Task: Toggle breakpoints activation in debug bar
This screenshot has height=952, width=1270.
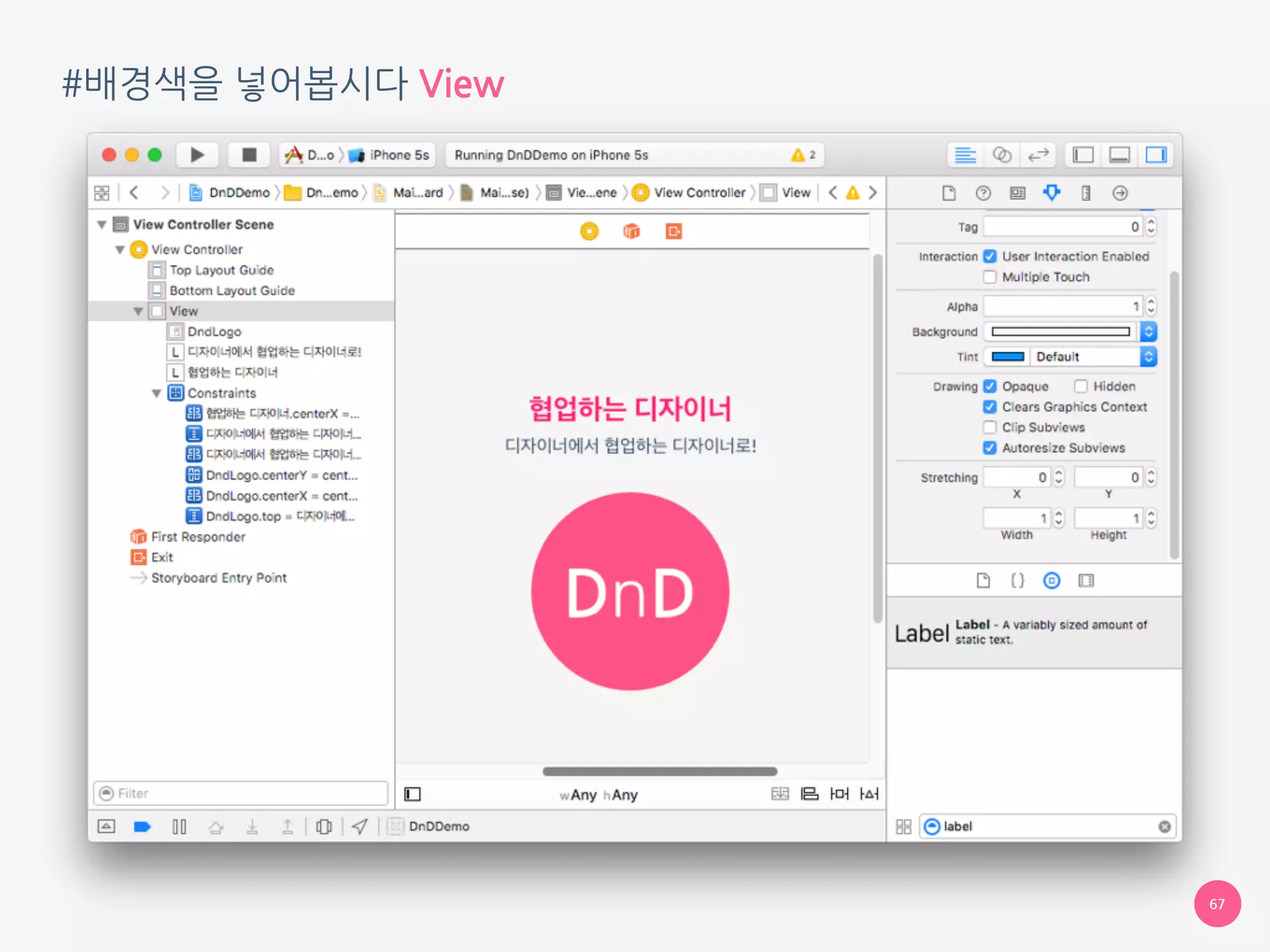Action: (142, 827)
